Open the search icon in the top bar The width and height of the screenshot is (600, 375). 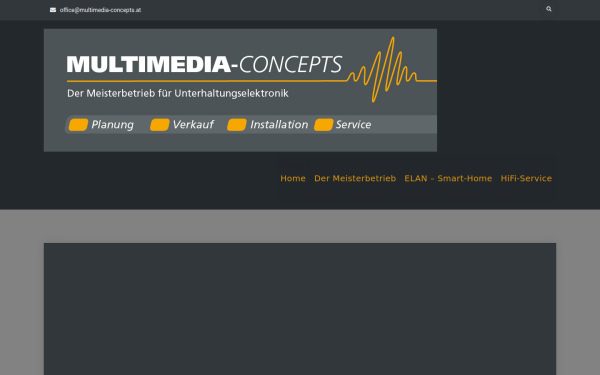pyautogui.click(x=549, y=9)
